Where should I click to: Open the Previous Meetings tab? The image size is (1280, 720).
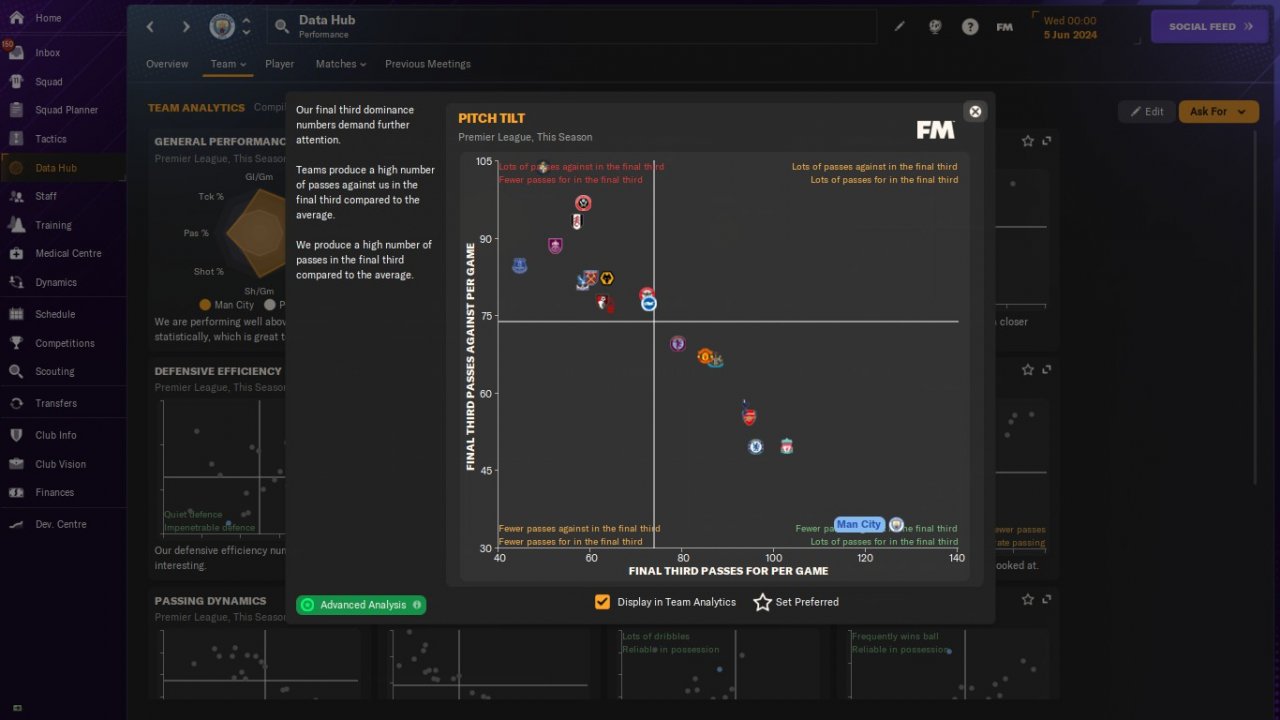(428, 64)
